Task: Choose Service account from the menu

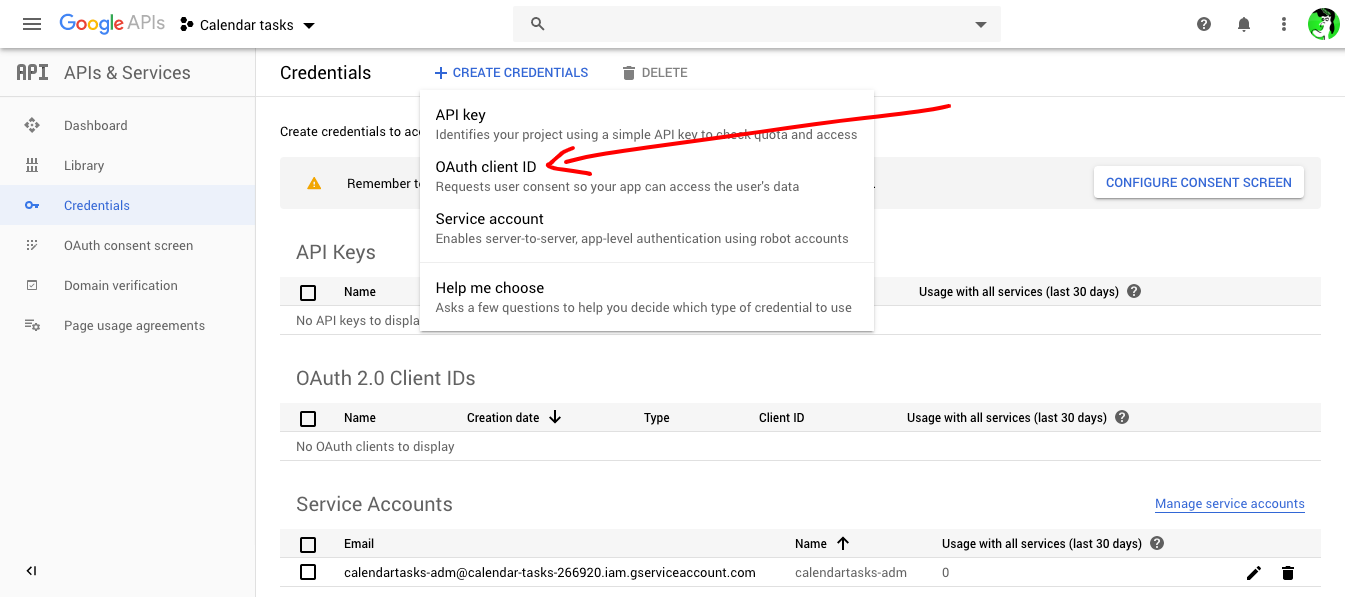Action: point(647,228)
